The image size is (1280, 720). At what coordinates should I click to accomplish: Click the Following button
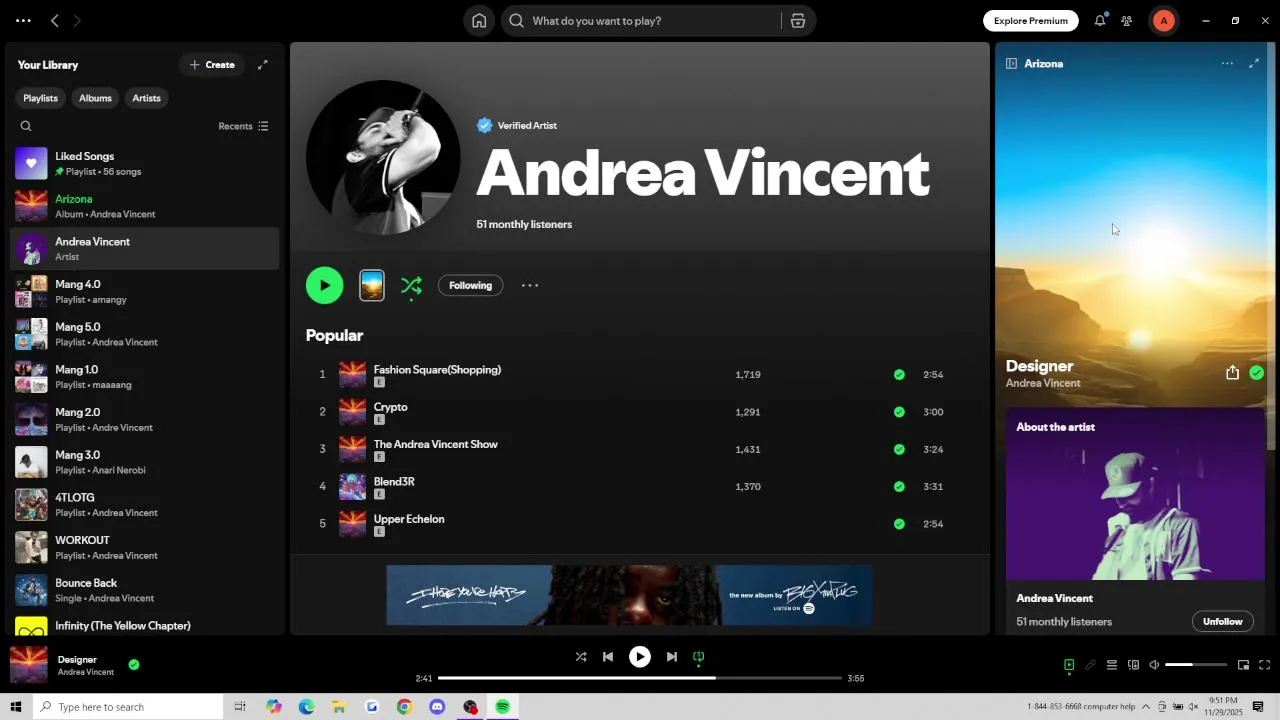(470, 285)
